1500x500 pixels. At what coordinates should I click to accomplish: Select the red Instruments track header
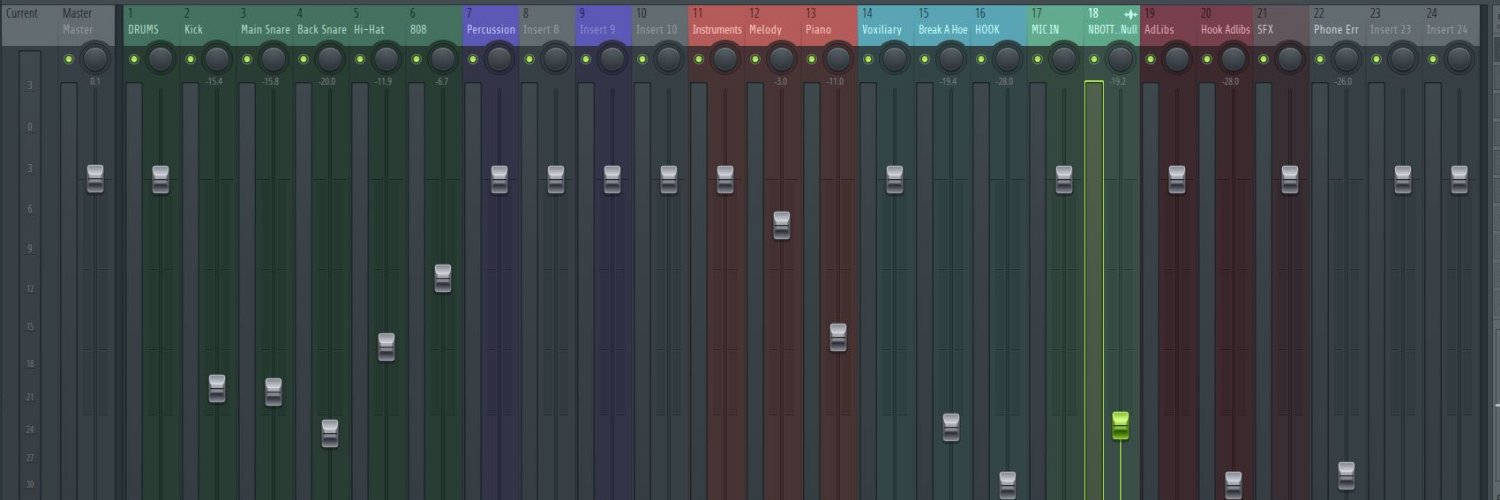click(716, 22)
